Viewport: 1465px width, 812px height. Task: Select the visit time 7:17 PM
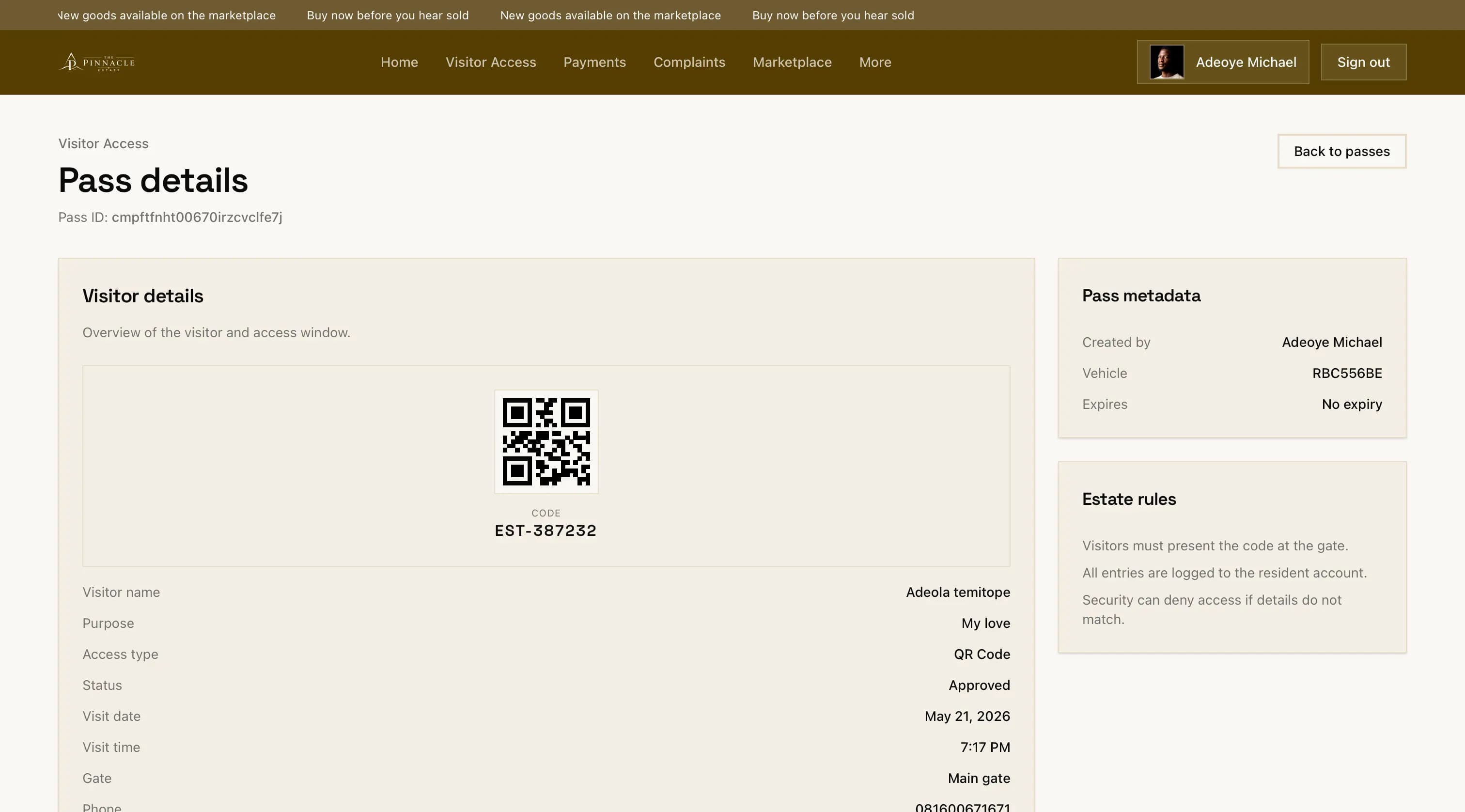(985, 747)
